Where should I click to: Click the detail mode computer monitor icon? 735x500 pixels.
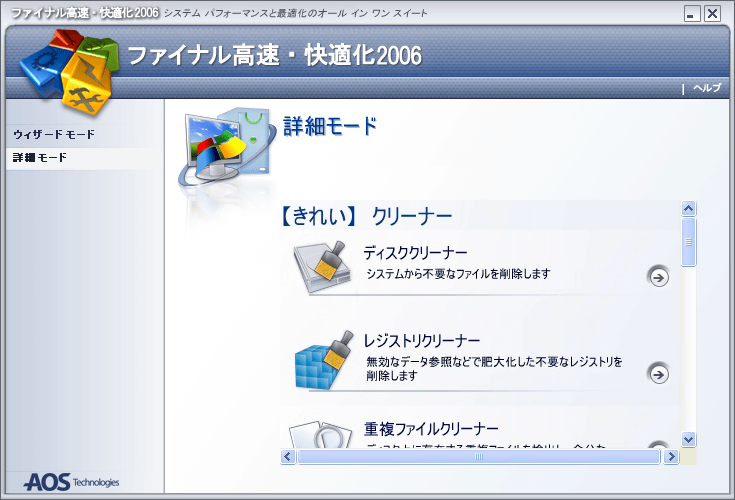tap(225, 146)
